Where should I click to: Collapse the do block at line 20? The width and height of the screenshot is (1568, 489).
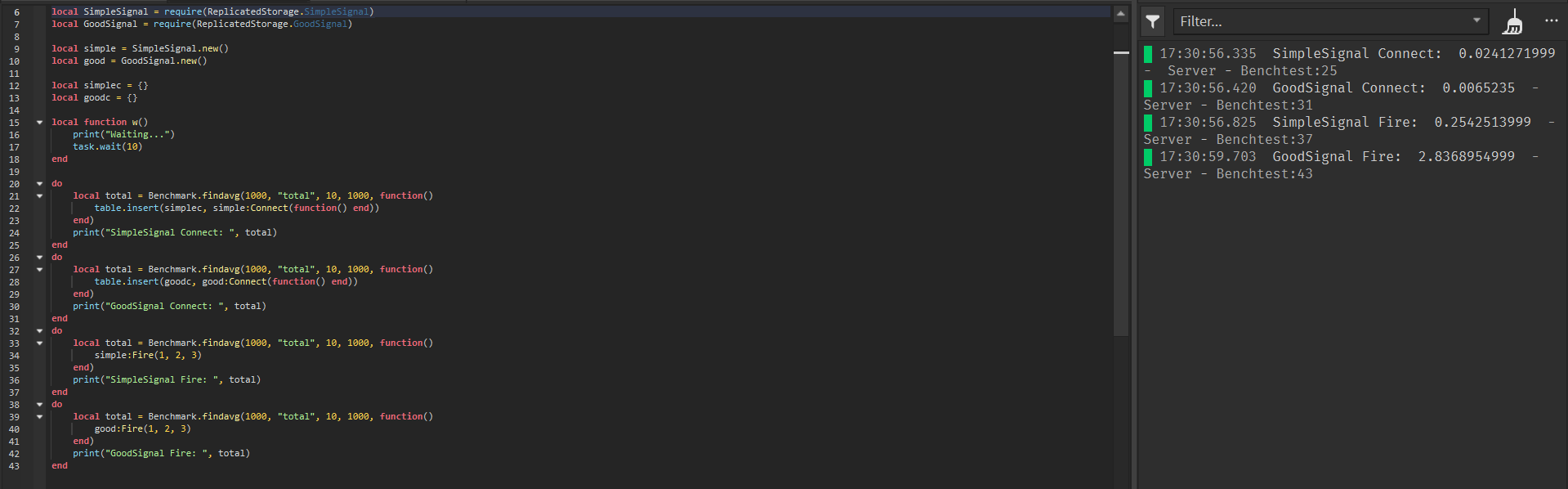click(x=39, y=184)
